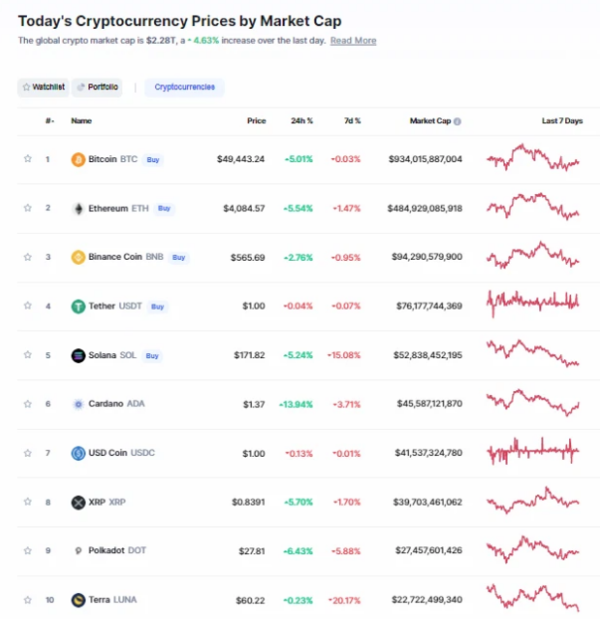Viewport: 600px width, 619px height.
Task: Follow the Read More link
Action: click(x=353, y=41)
